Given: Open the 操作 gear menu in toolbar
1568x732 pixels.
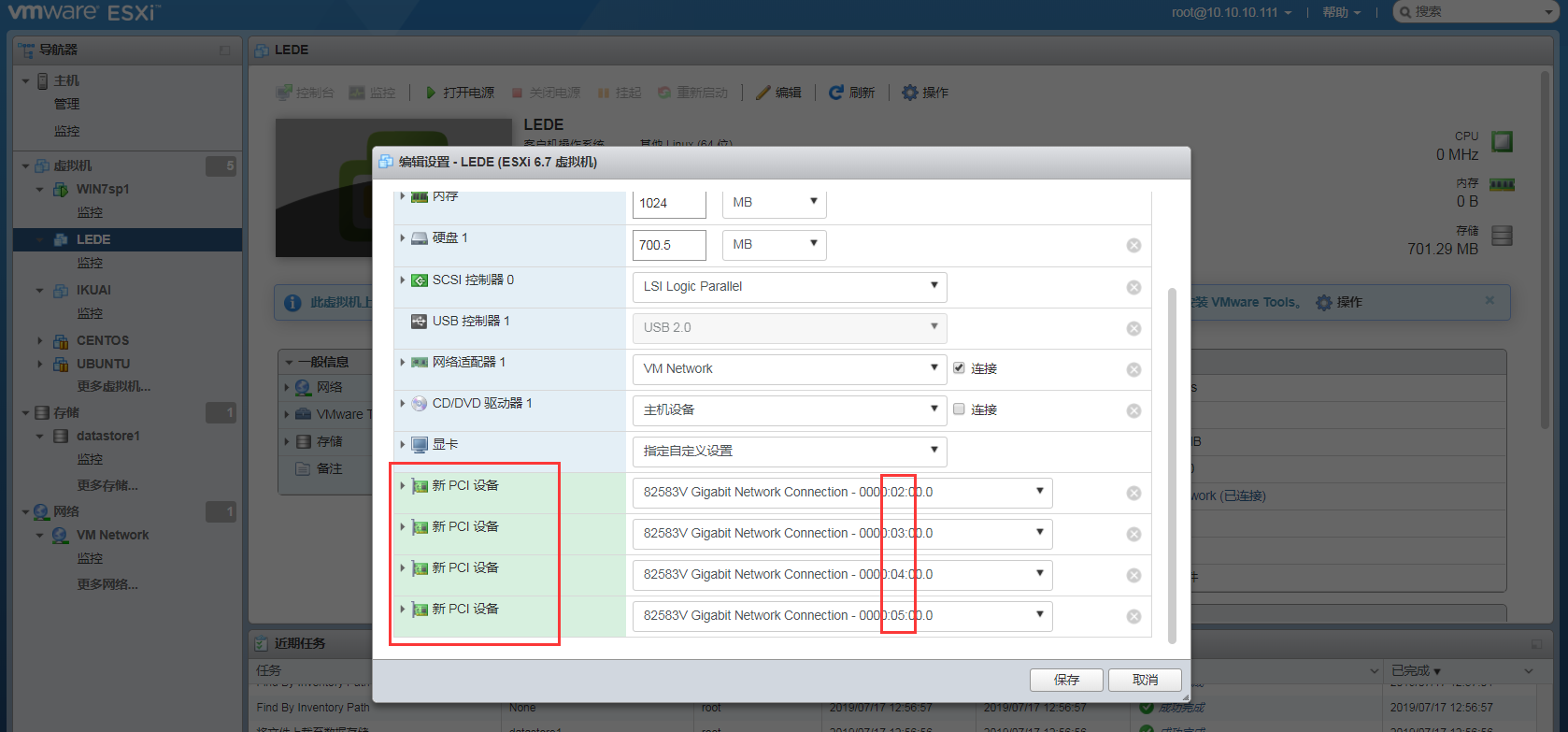Looking at the screenshot, I should [x=924, y=93].
